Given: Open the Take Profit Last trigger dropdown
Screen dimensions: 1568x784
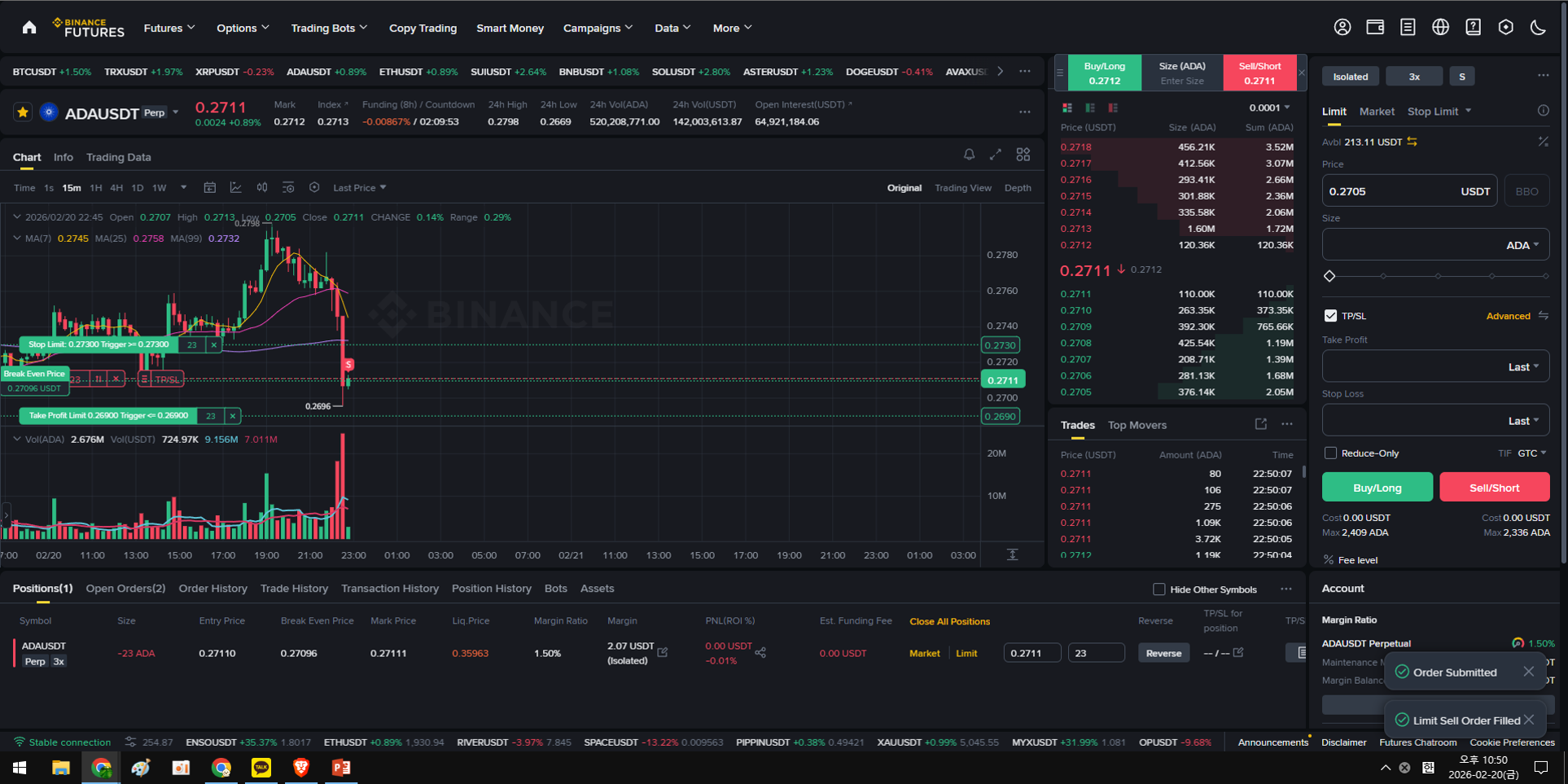Looking at the screenshot, I should [1523, 367].
